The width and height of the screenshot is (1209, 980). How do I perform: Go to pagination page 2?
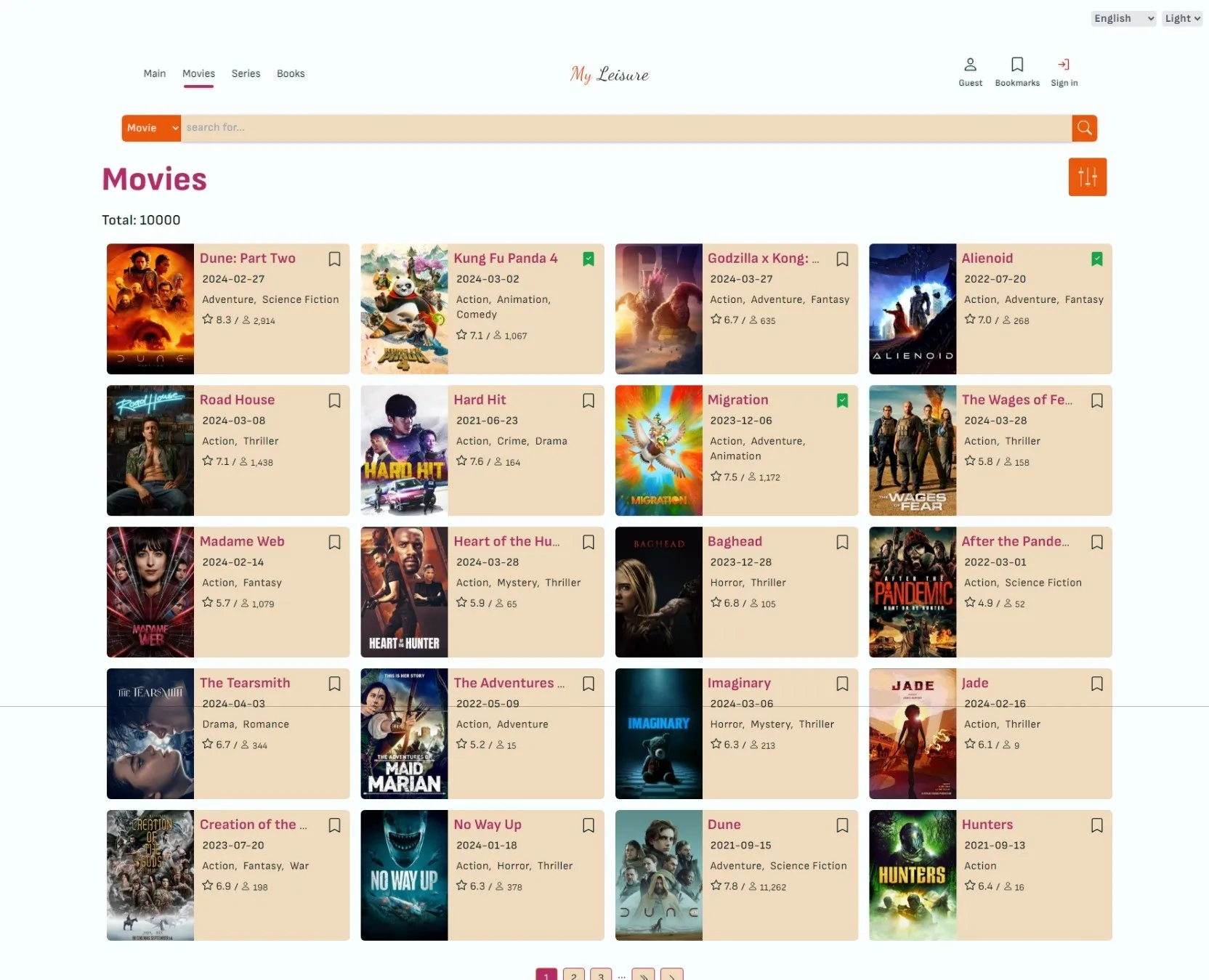pos(573,976)
